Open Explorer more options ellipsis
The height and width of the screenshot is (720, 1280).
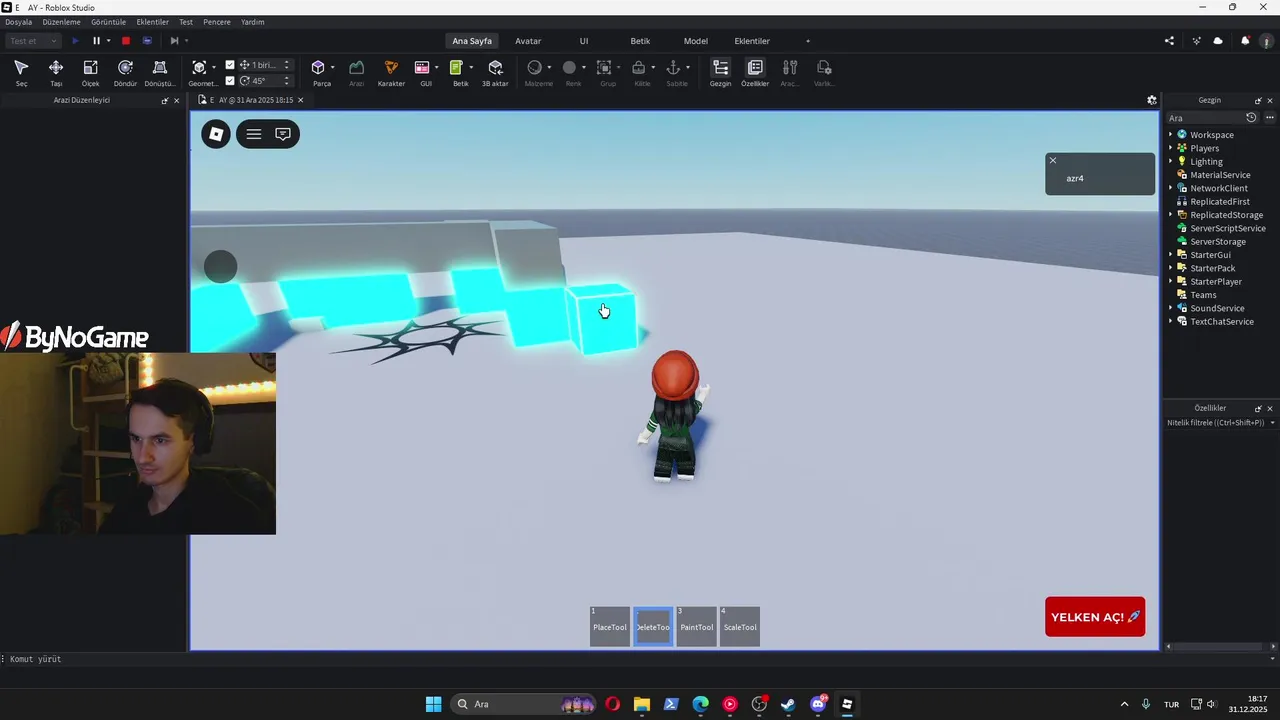1270,118
